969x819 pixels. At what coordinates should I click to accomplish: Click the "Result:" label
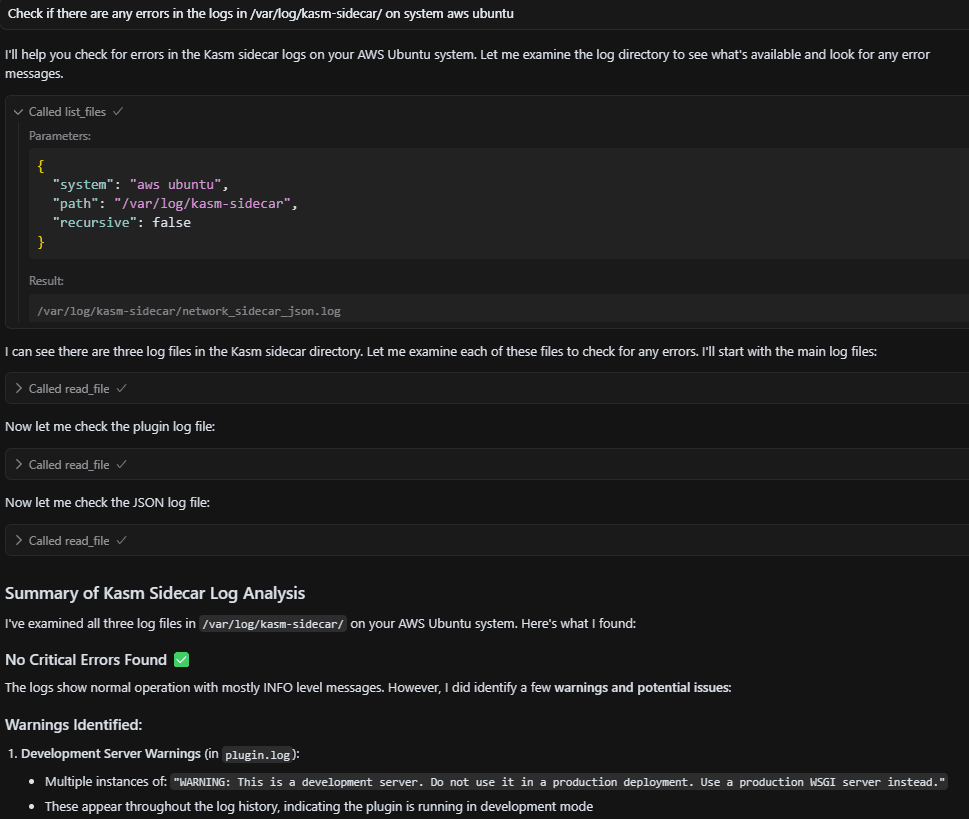click(47, 282)
